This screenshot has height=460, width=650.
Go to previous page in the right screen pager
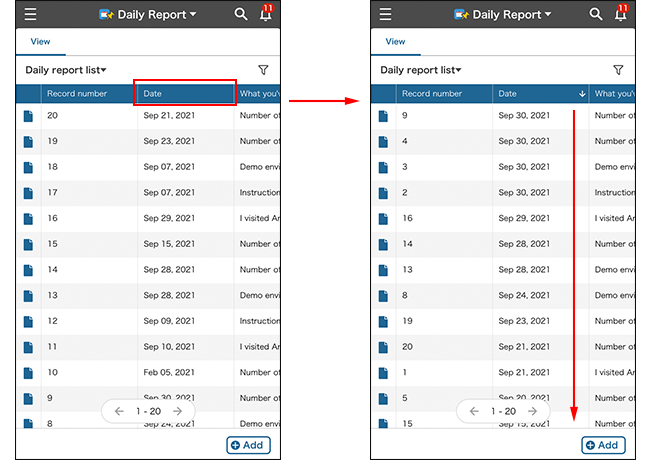pos(474,411)
